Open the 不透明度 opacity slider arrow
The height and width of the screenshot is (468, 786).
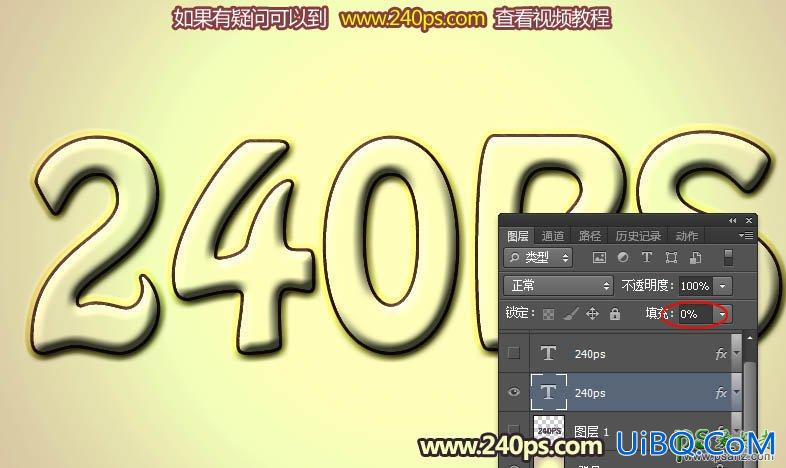coord(722,286)
